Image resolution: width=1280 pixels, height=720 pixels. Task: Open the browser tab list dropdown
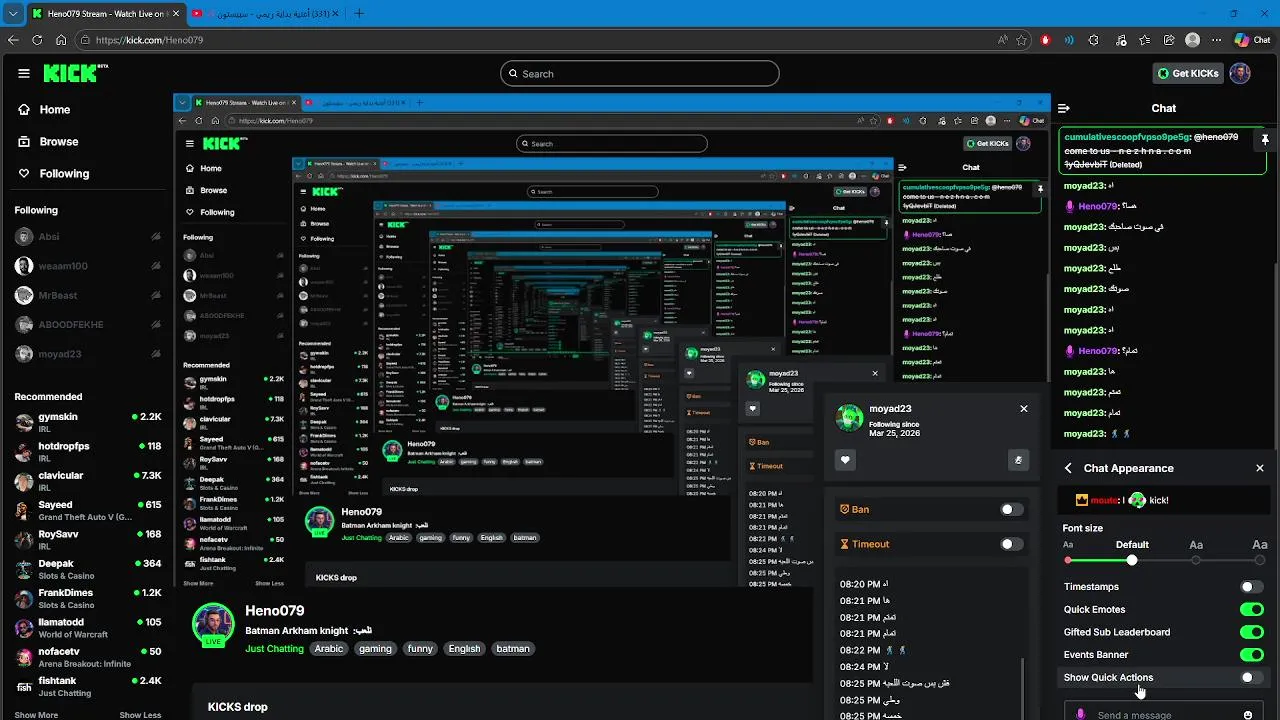click(13, 13)
